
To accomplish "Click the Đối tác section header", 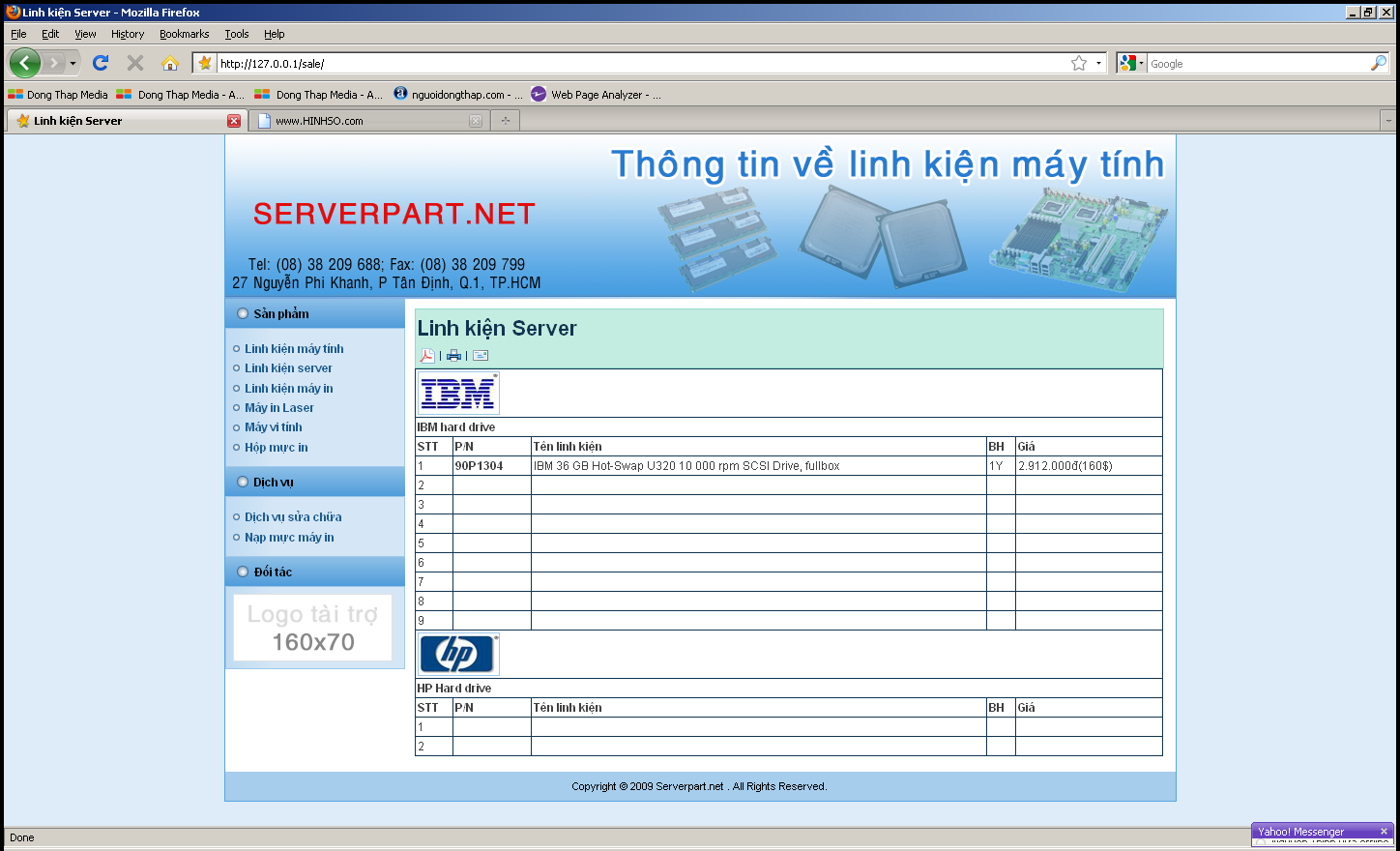I will [315, 572].
